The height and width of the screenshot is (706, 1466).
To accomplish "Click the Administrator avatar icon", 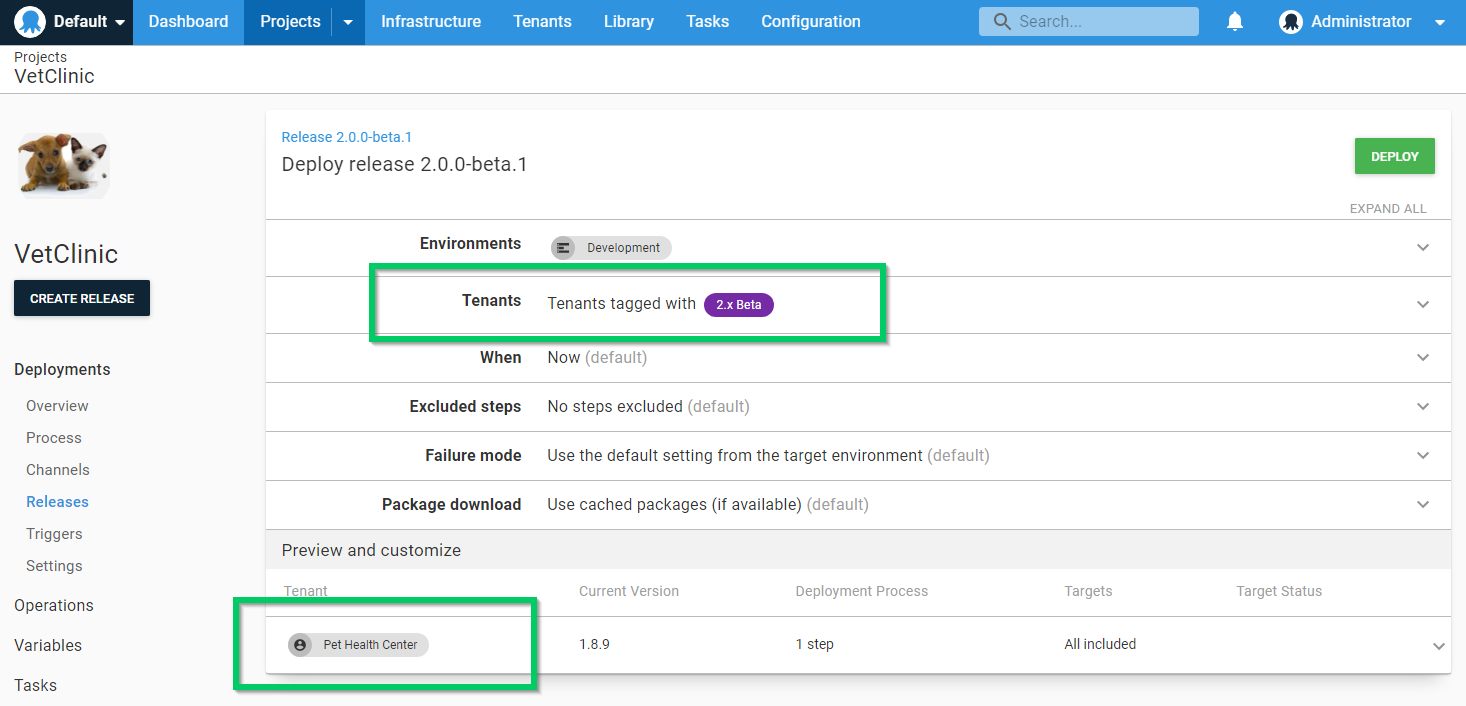I will 1291,22.
